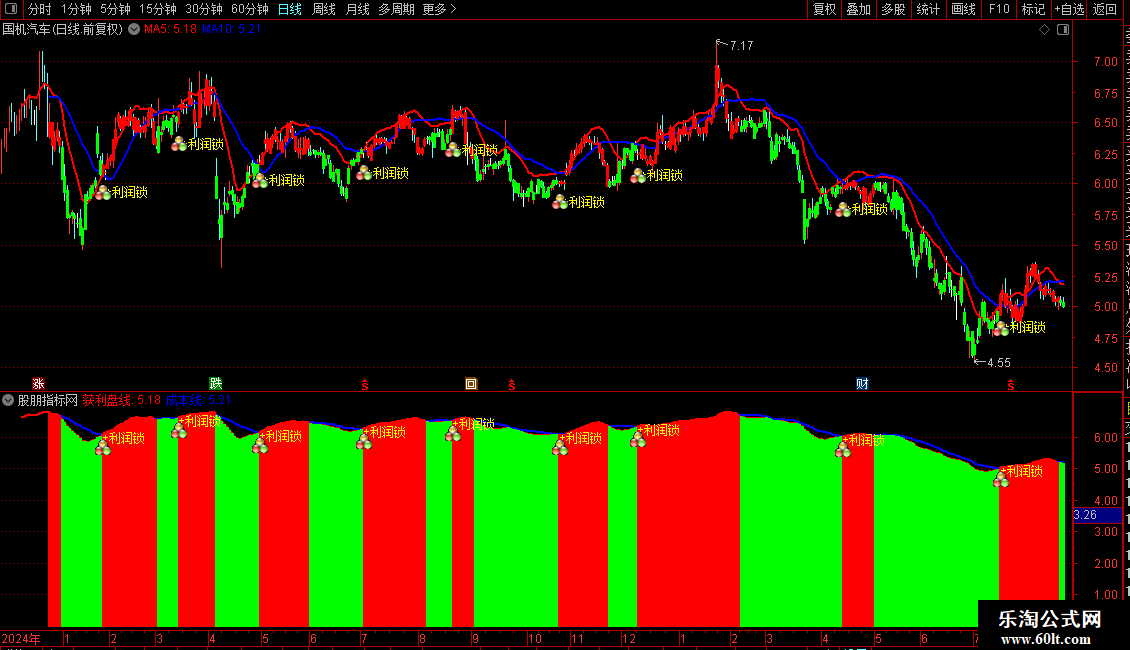
Task: Select the 周线 weekly tab
Action: point(324,9)
